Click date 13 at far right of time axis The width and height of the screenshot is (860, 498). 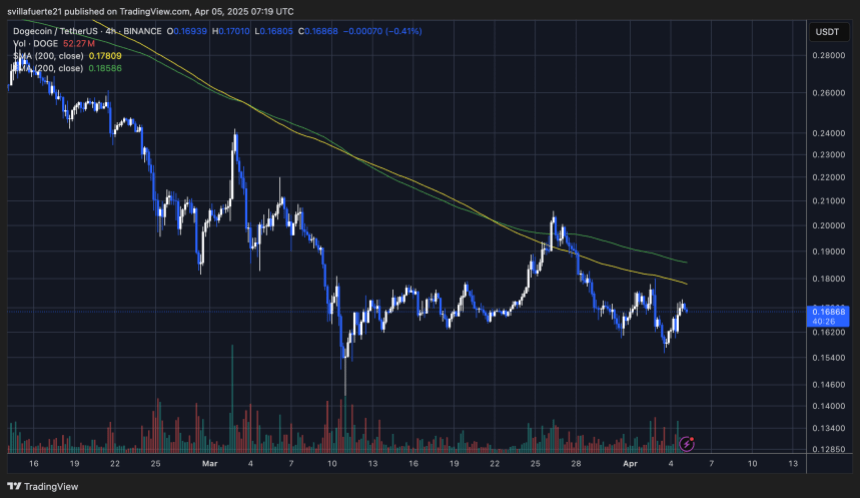coord(792,464)
